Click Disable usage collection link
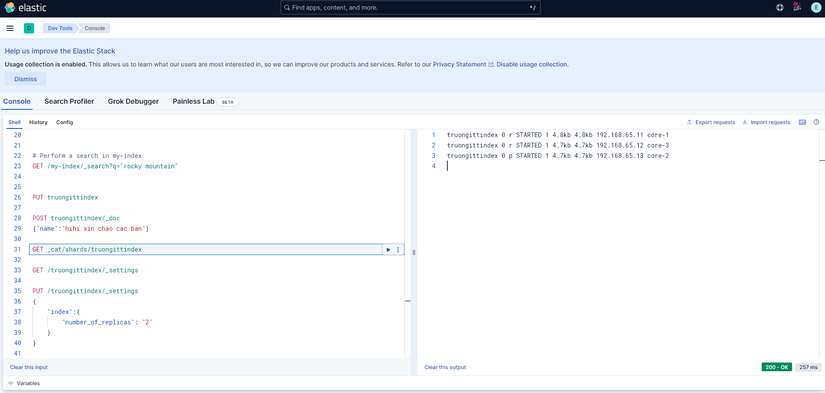 pyautogui.click(x=532, y=65)
